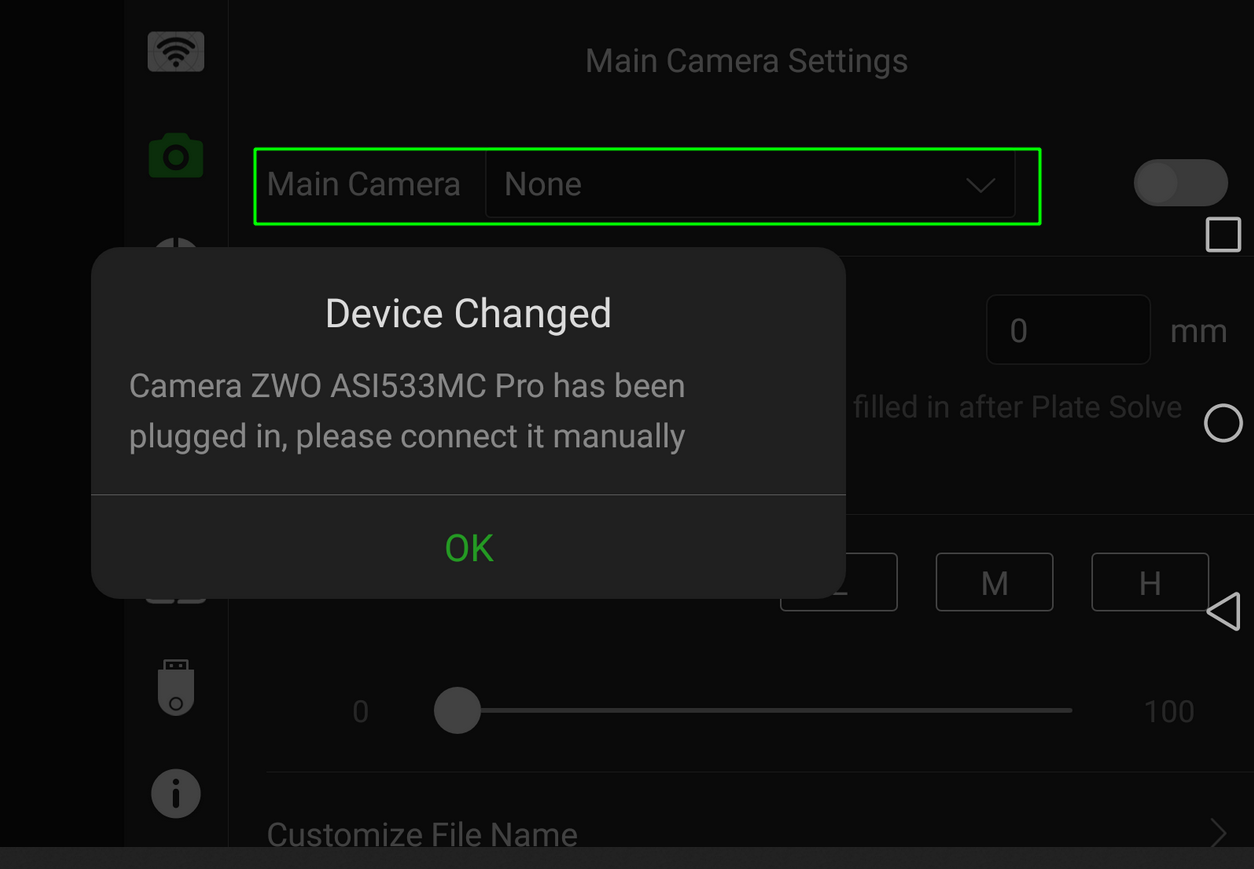
Task: Click the focal length mm input field
Action: point(1068,330)
